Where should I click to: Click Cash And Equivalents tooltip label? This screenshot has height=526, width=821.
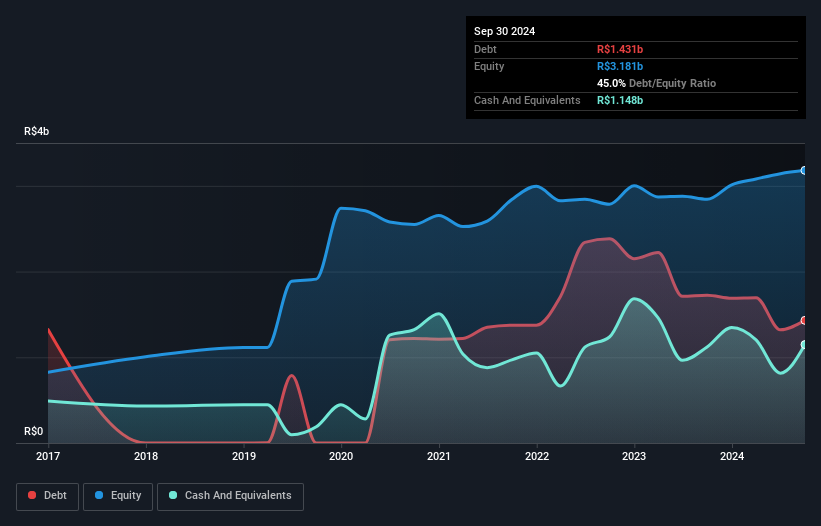click(x=527, y=100)
